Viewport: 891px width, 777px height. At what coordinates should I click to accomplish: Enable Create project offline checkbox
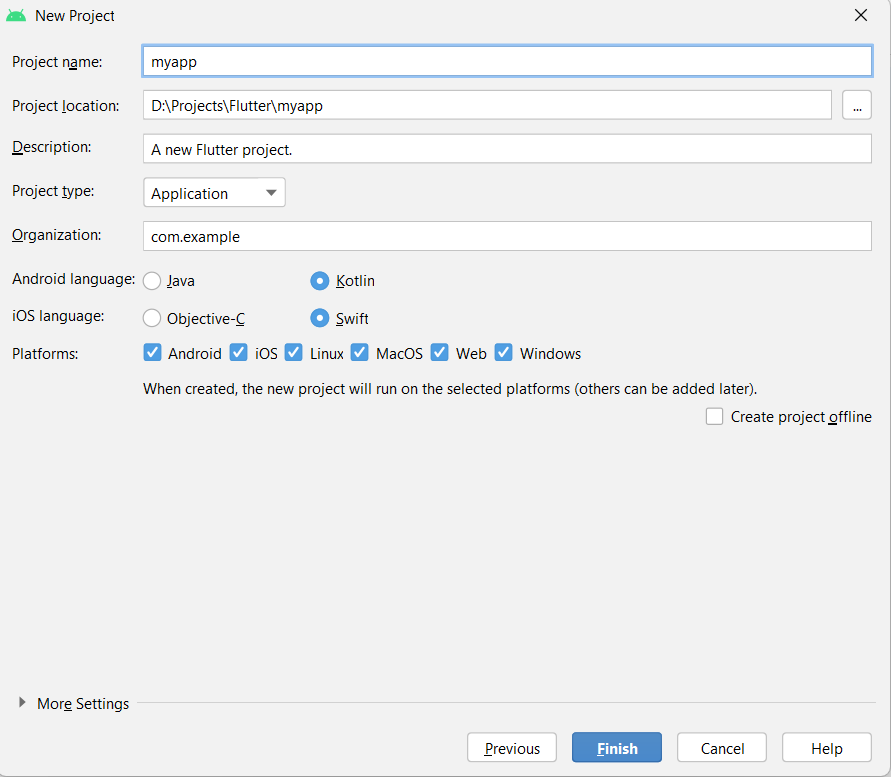[714, 417]
